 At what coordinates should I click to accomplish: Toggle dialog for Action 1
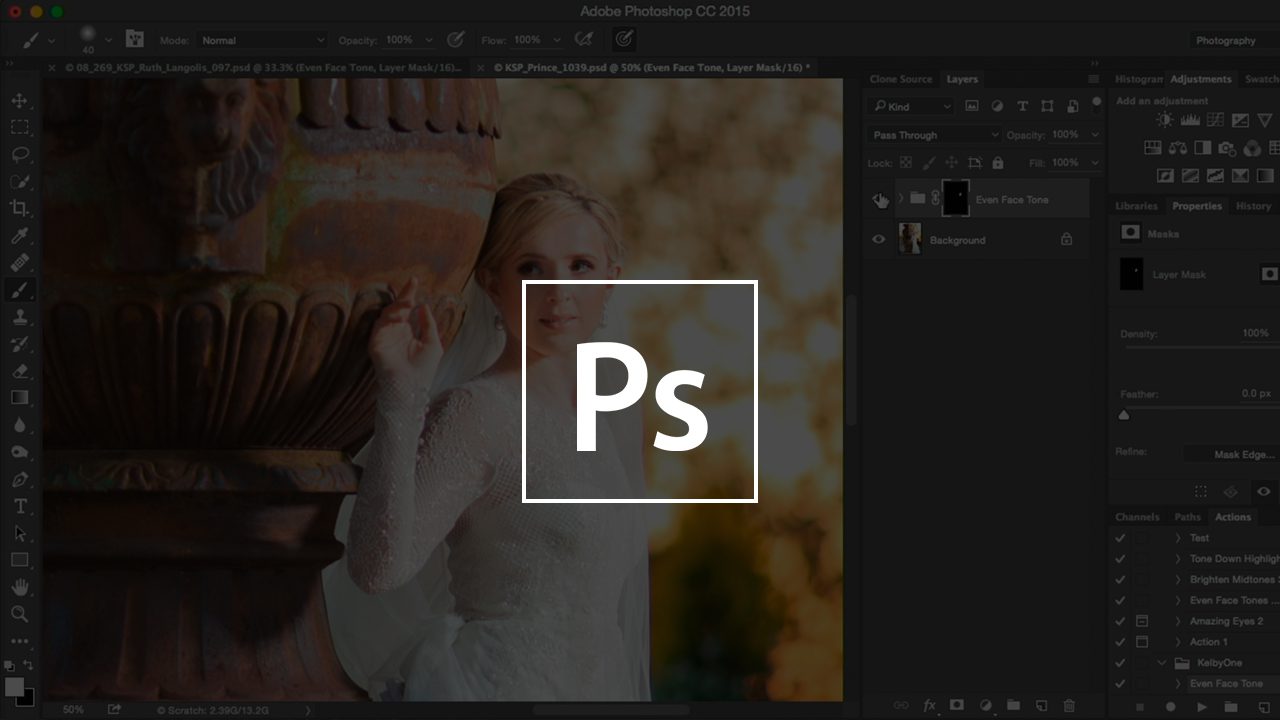(1141, 642)
